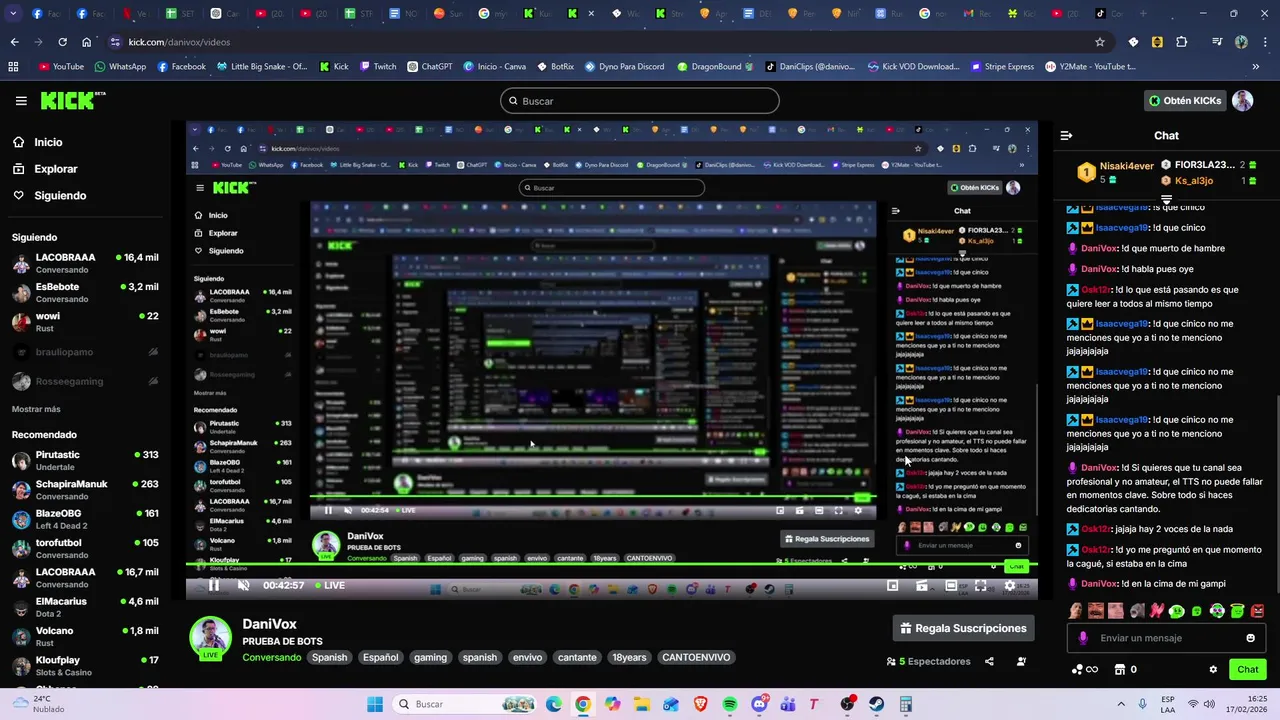Image resolution: width=1280 pixels, height=720 pixels.
Task: Open the chat shop icon
Action: (1120, 670)
